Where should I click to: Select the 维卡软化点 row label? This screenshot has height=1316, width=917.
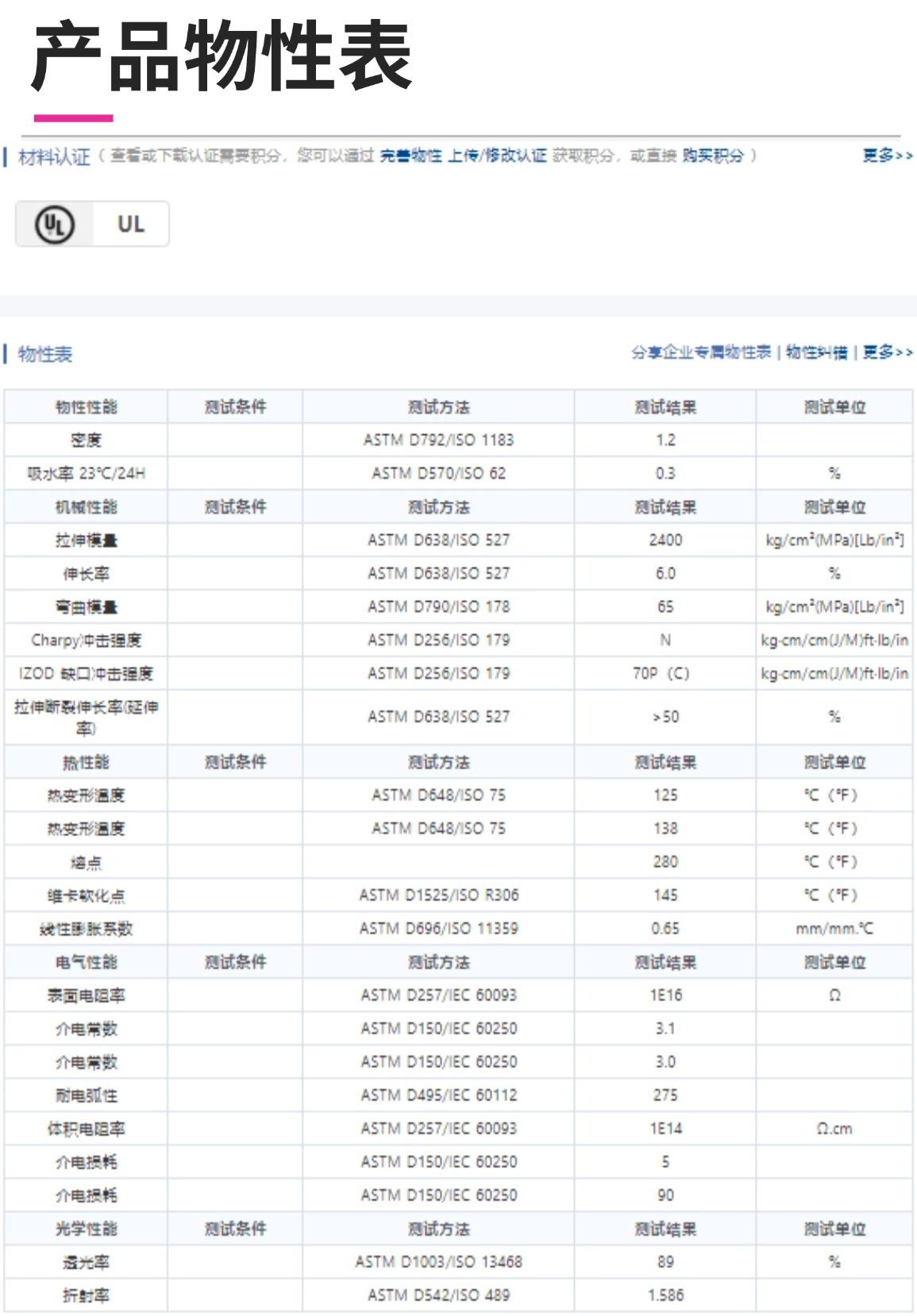(x=86, y=895)
